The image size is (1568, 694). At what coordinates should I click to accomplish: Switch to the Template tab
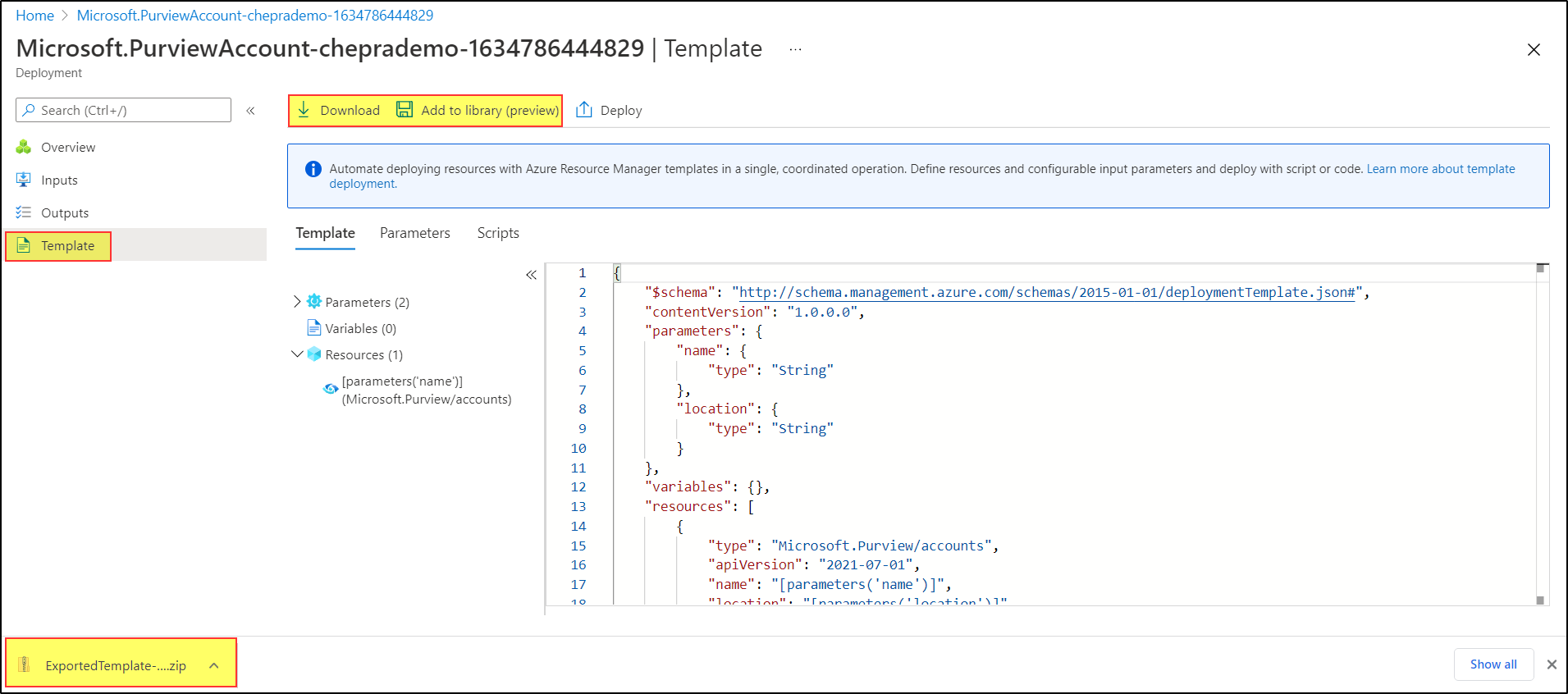pyautogui.click(x=326, y=233)
